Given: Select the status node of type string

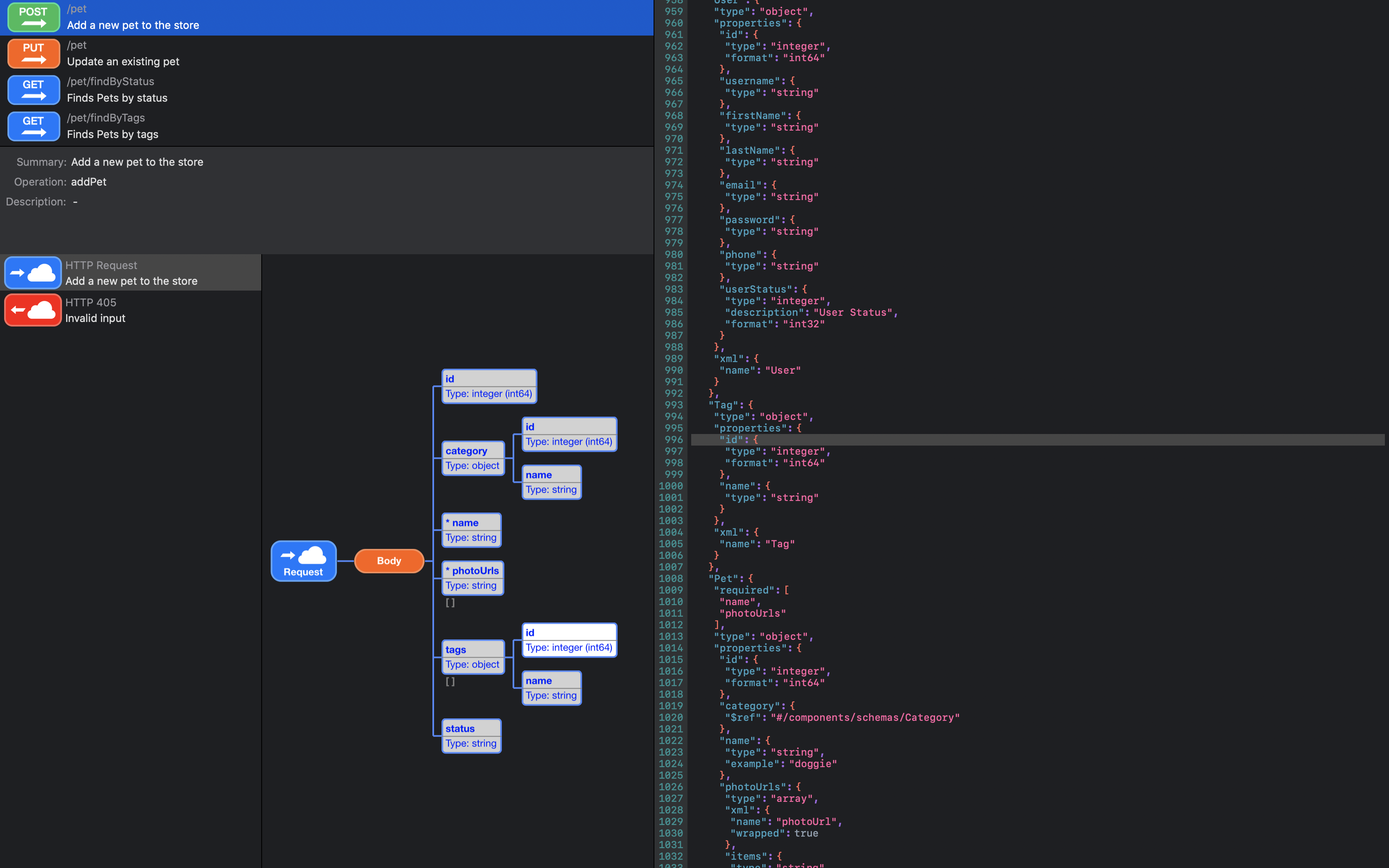Looking at the screenshot, I should pyautogui.click(x=471, y=735).
